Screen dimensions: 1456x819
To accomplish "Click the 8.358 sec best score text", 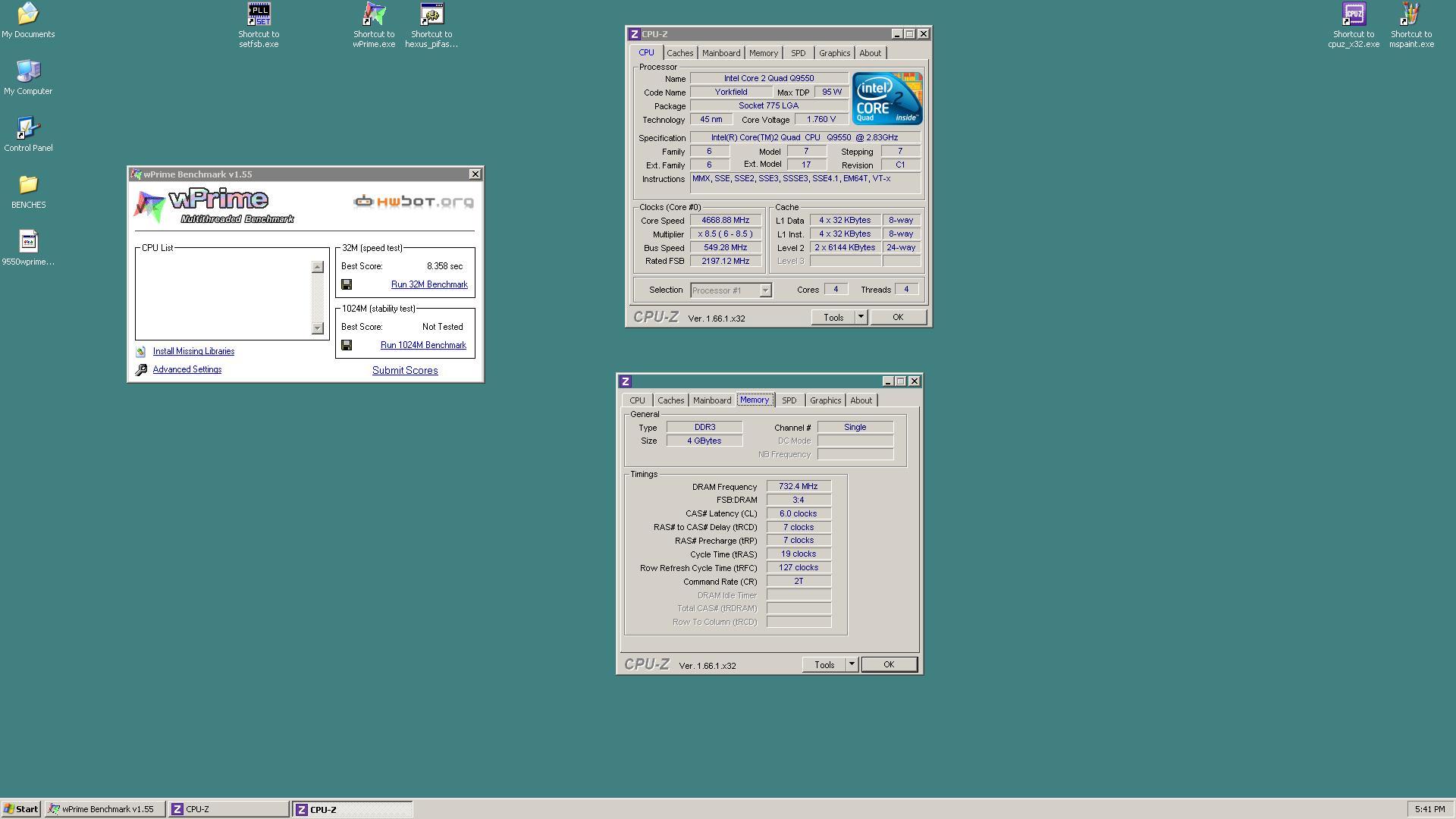I will coord(444,266).
